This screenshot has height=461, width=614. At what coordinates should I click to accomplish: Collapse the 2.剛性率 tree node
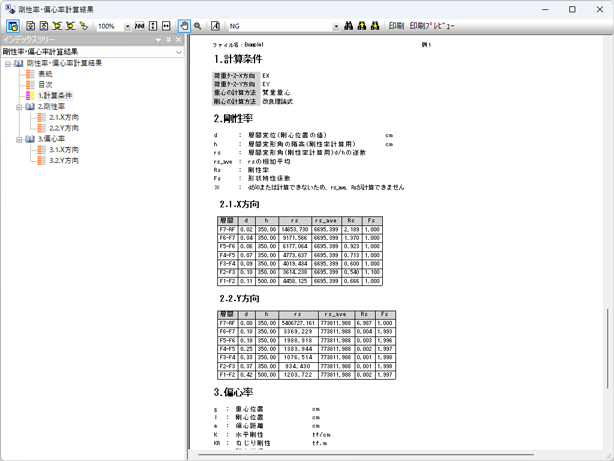19,106
